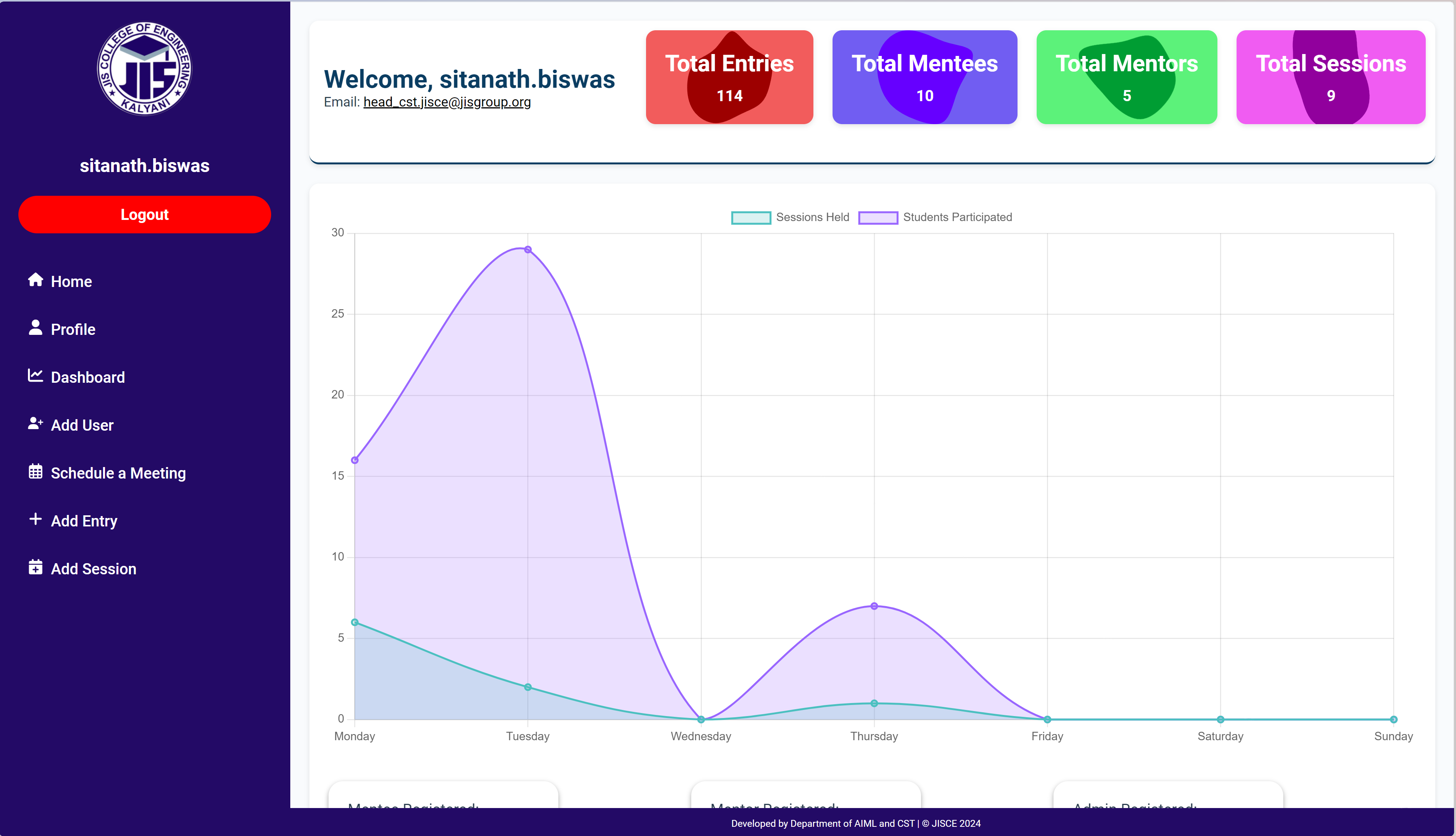Open the Schedule a Meeting page

[x=118, y=473]
